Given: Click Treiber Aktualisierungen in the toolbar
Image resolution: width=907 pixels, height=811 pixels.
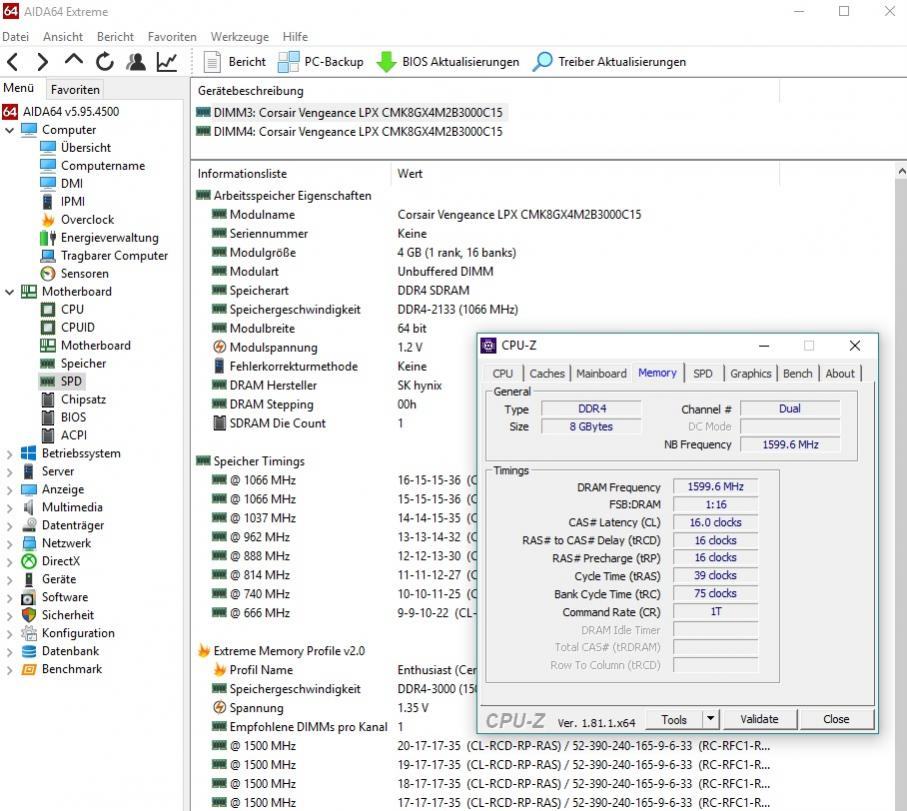Looking at the screenshot, I should [609, 62].
